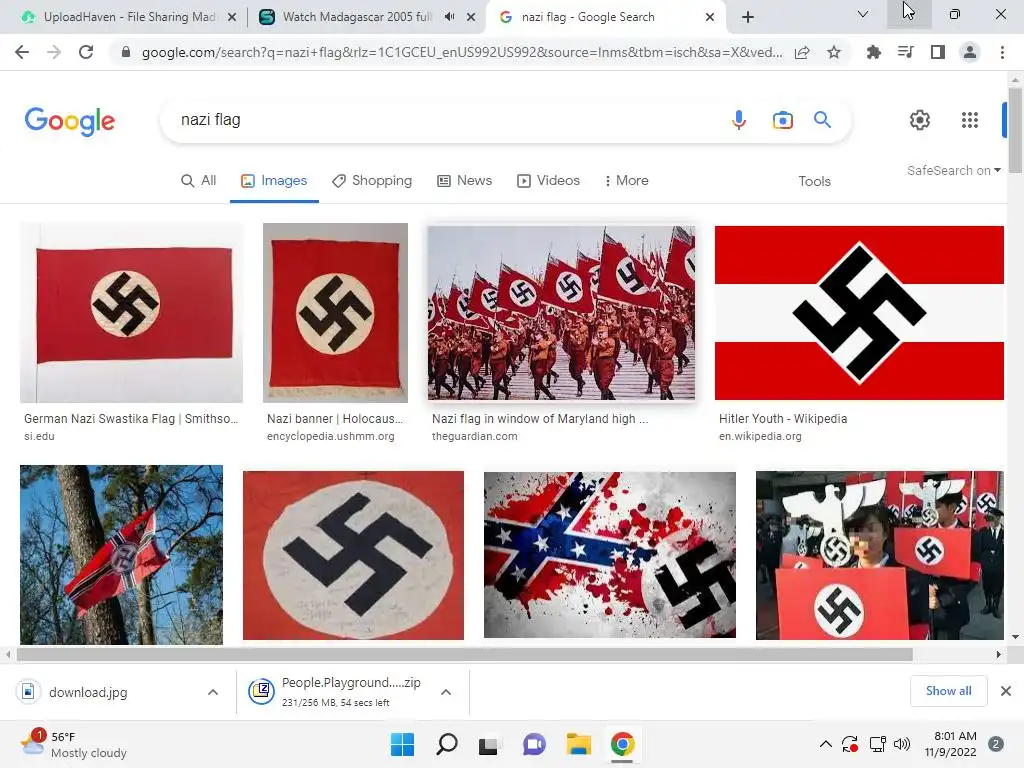Open the Tools button
This screenshot has height=768, width=1024.
pos(814,182)
